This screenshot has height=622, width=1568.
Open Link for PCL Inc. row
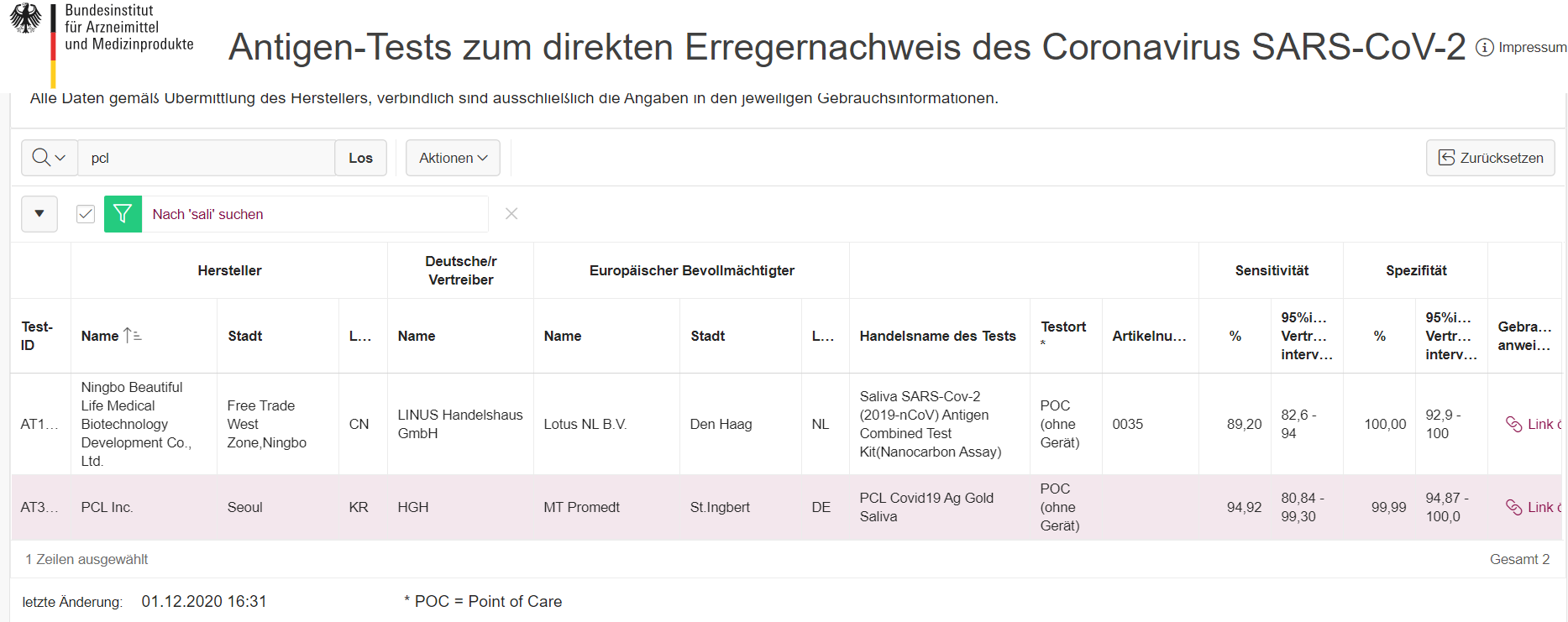(1533, 507)
